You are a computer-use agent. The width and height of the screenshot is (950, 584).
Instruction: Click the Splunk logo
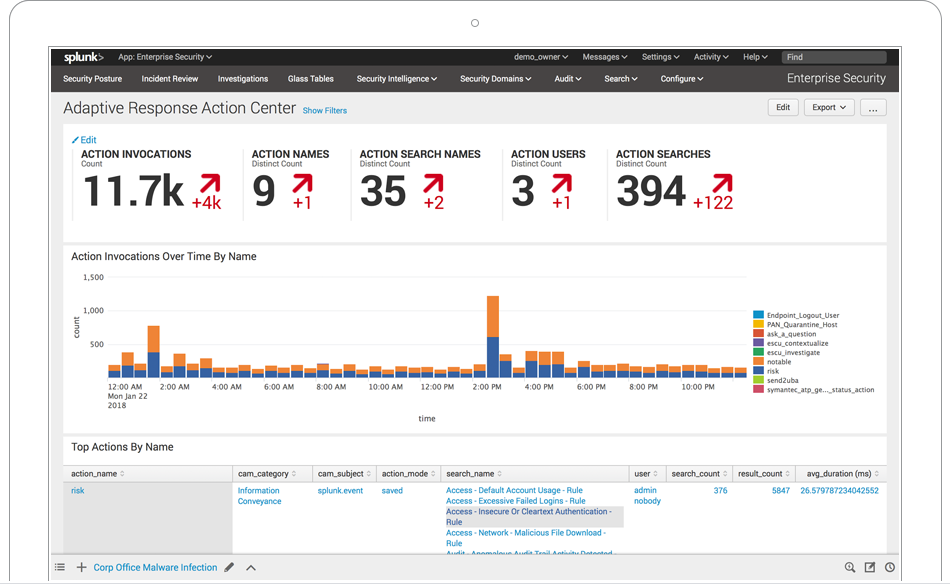[84, 57]
